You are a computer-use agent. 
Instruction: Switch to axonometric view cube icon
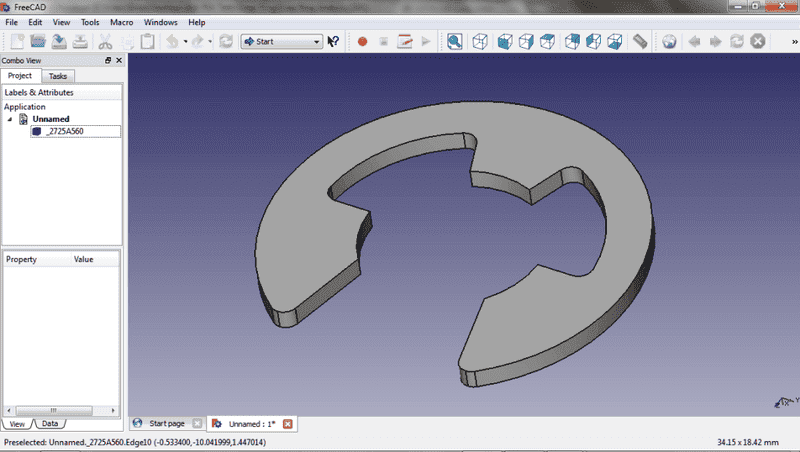point(480,42)
